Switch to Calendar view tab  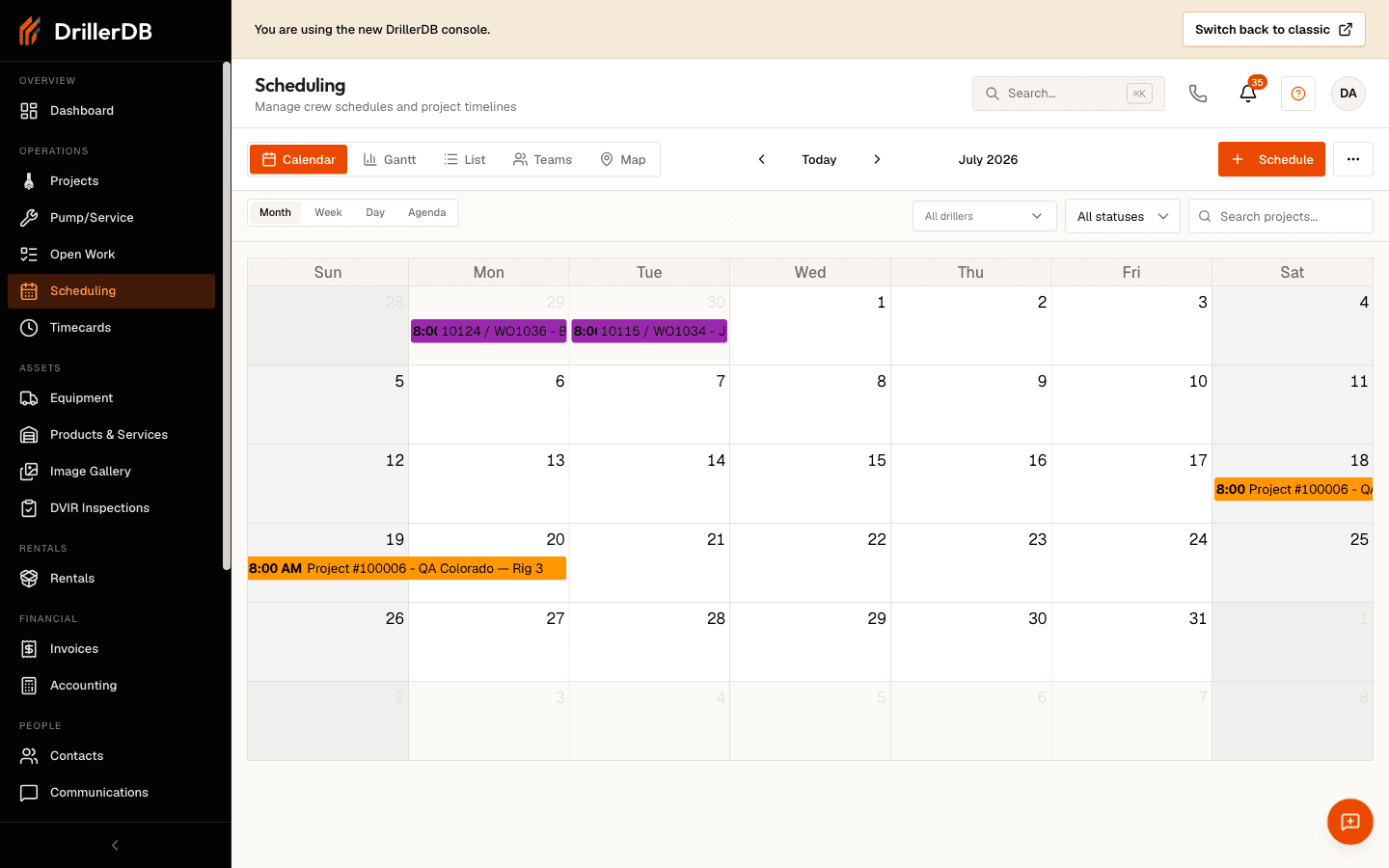(298, 159)
